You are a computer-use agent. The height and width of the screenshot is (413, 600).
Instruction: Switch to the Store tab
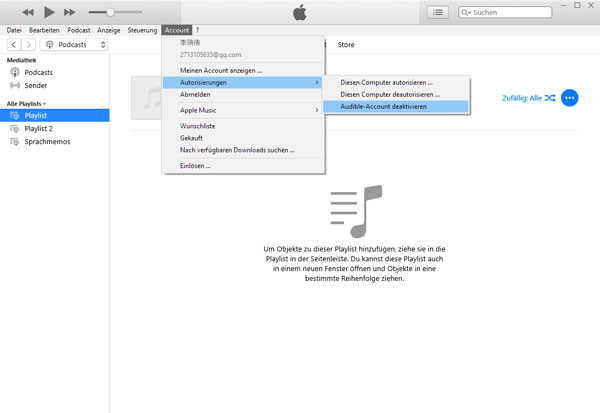click(346, 45)
